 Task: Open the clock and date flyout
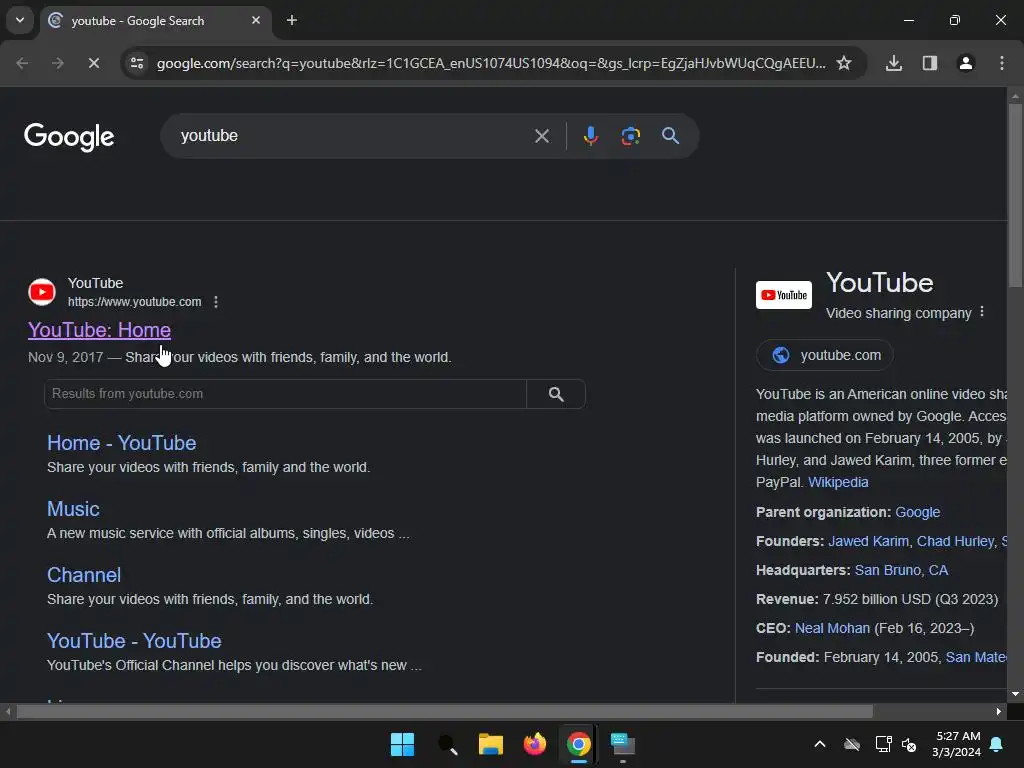(x=956, y=744)
